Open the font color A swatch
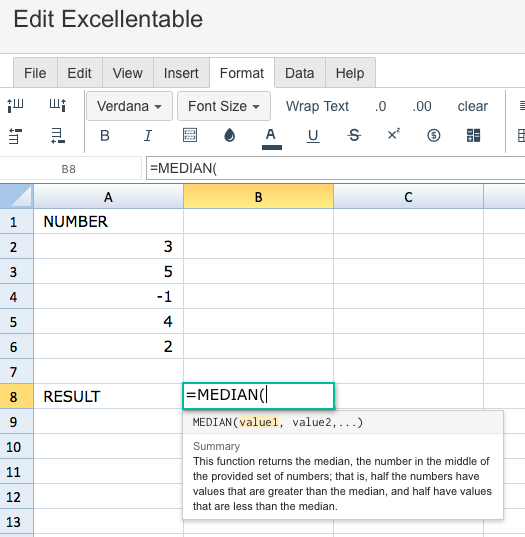The height and width of the screenshot is (537, 525). click(272, 138)
